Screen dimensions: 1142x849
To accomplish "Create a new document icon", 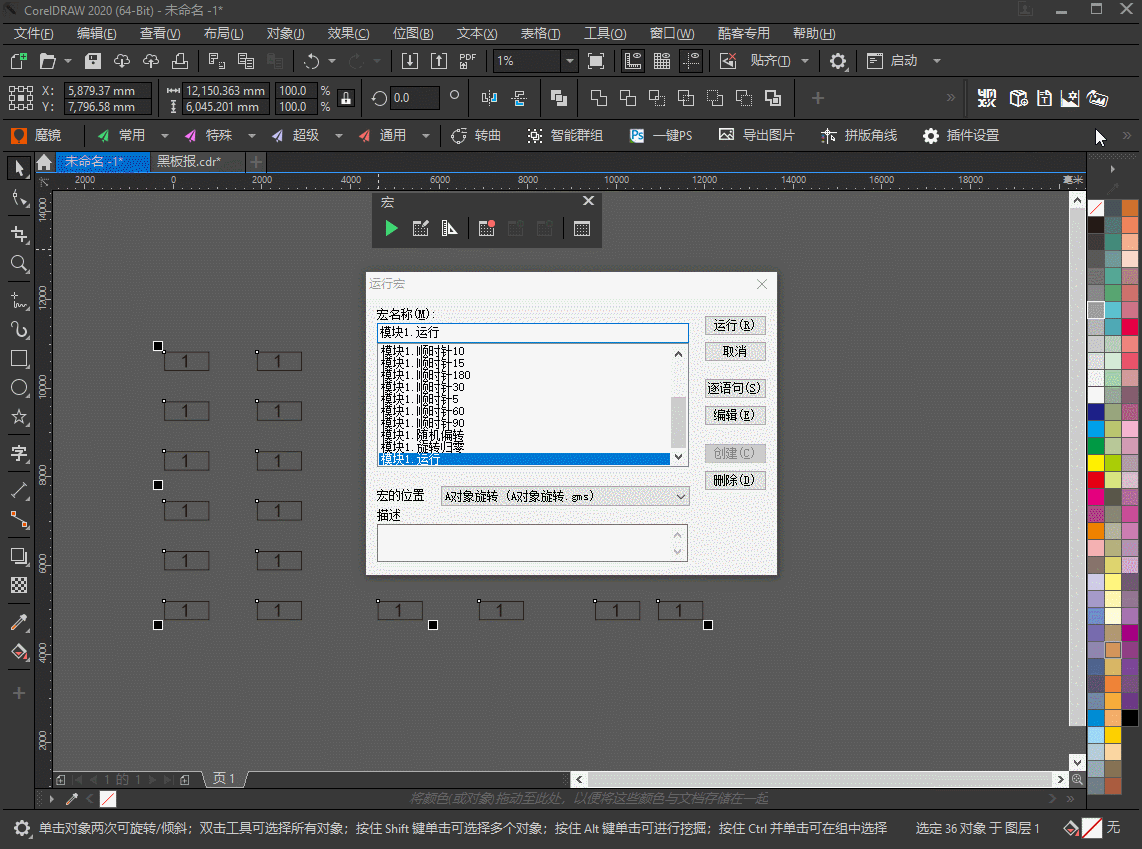I will [x=19, y=61].
